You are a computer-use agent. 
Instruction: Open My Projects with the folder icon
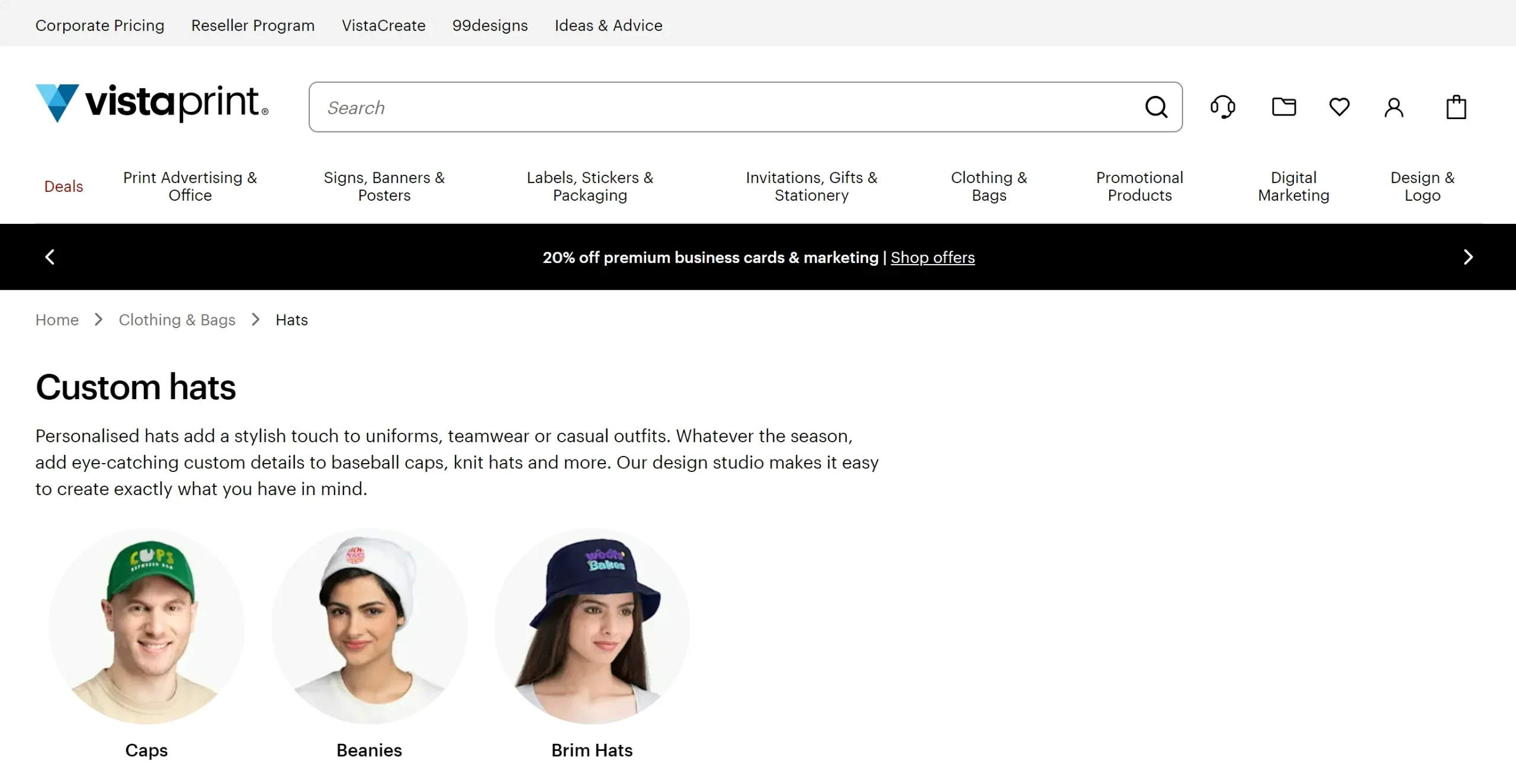pyautogui.click(x=1284, y=107)
